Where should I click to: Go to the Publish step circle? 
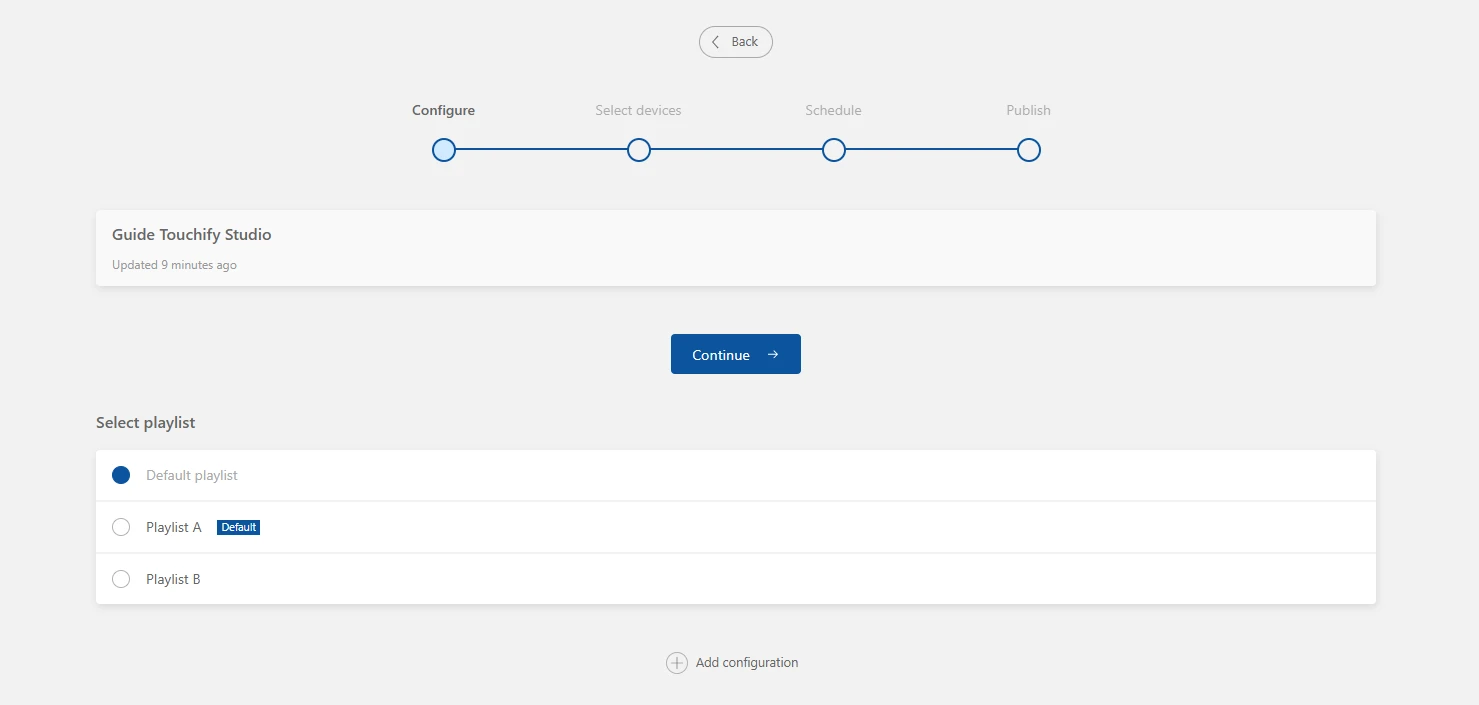[x=1029, y=150]
